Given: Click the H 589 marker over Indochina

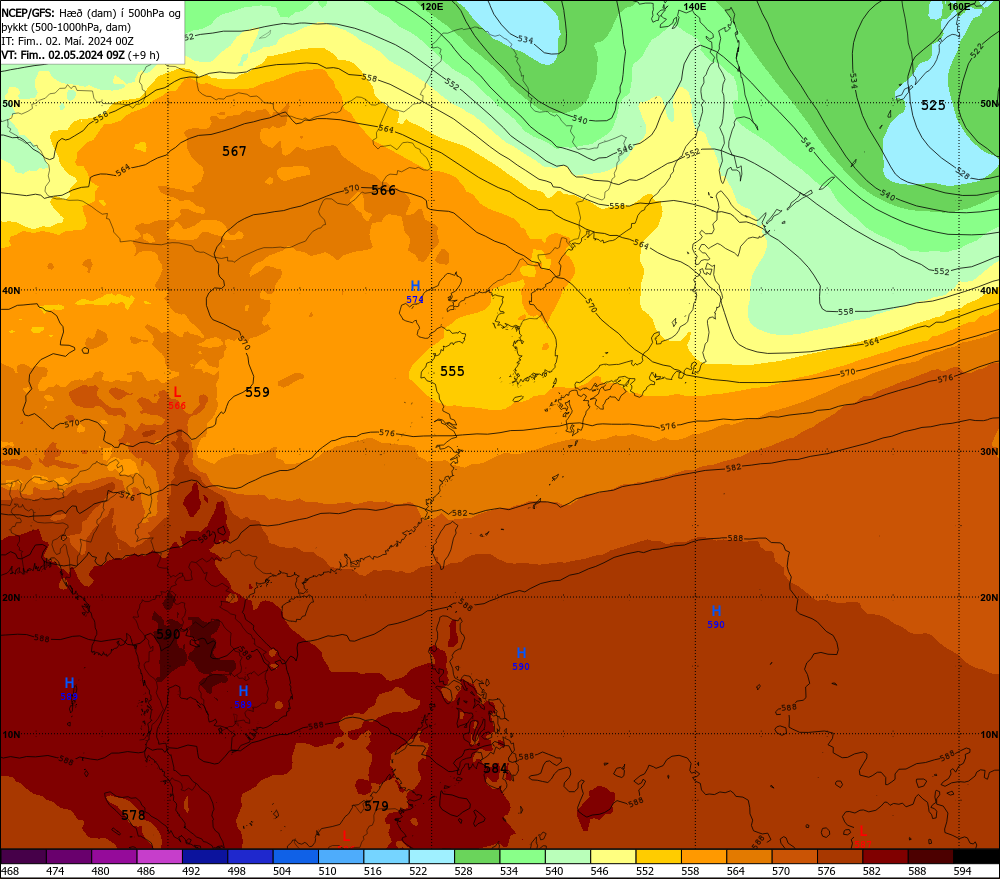Looking at the screenshot, I should click(243, 697).
